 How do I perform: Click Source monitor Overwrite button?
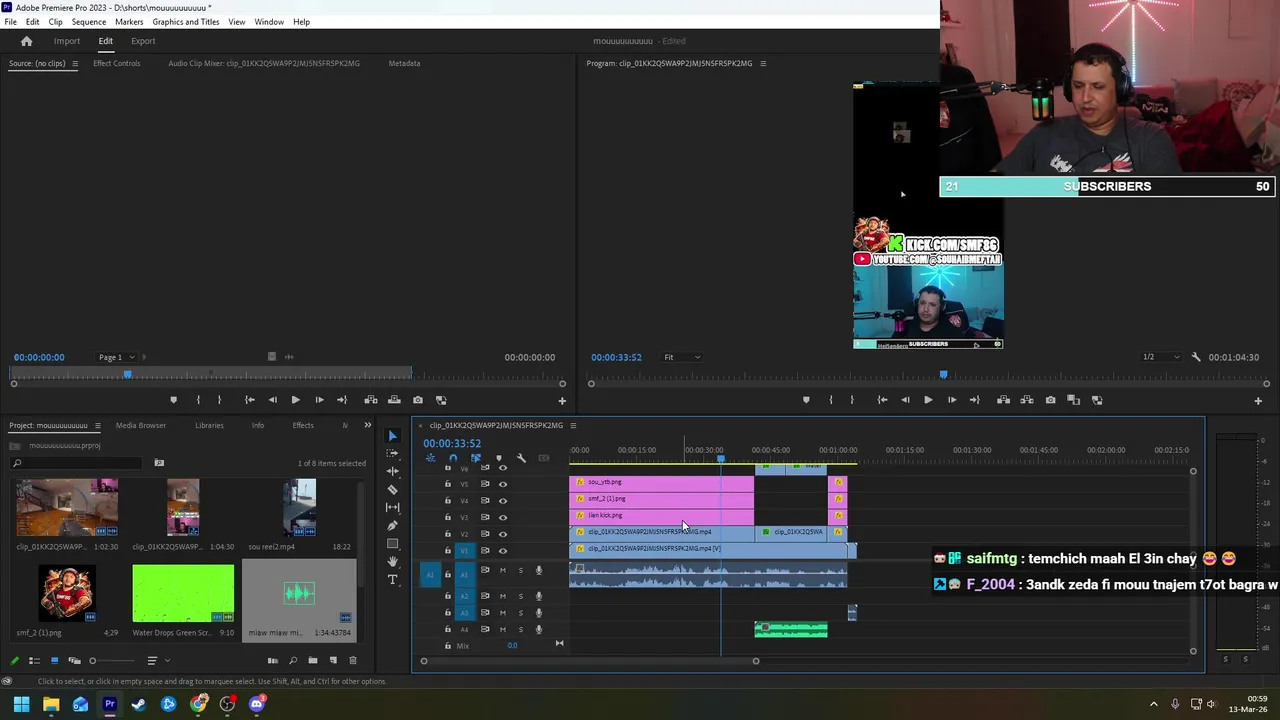click(x=394, y=400)
